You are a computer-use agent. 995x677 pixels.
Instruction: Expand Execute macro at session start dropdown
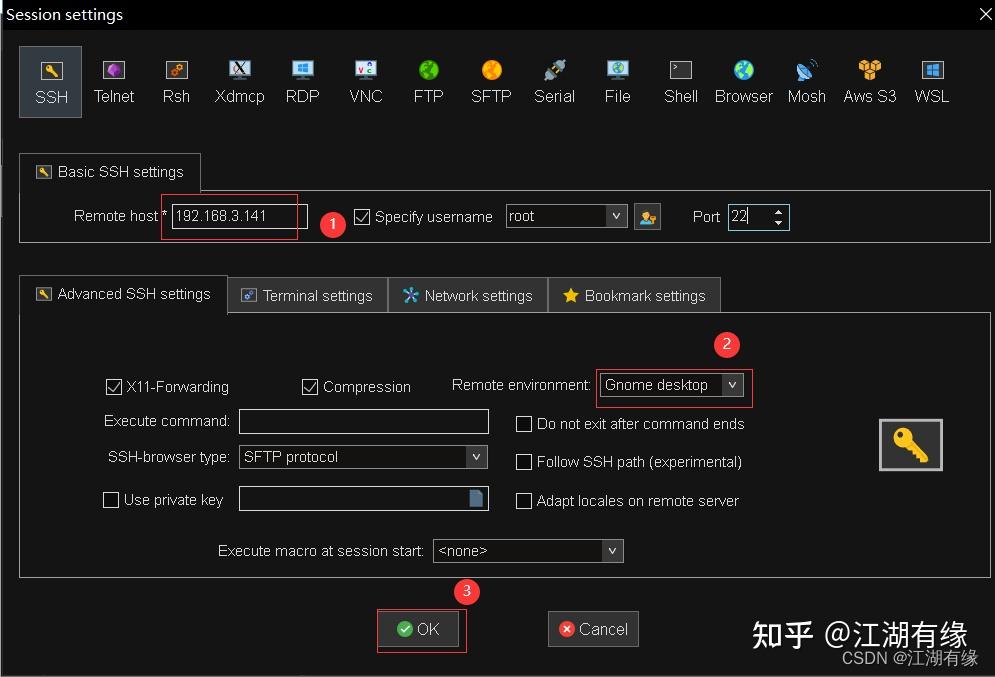point(612,551)
